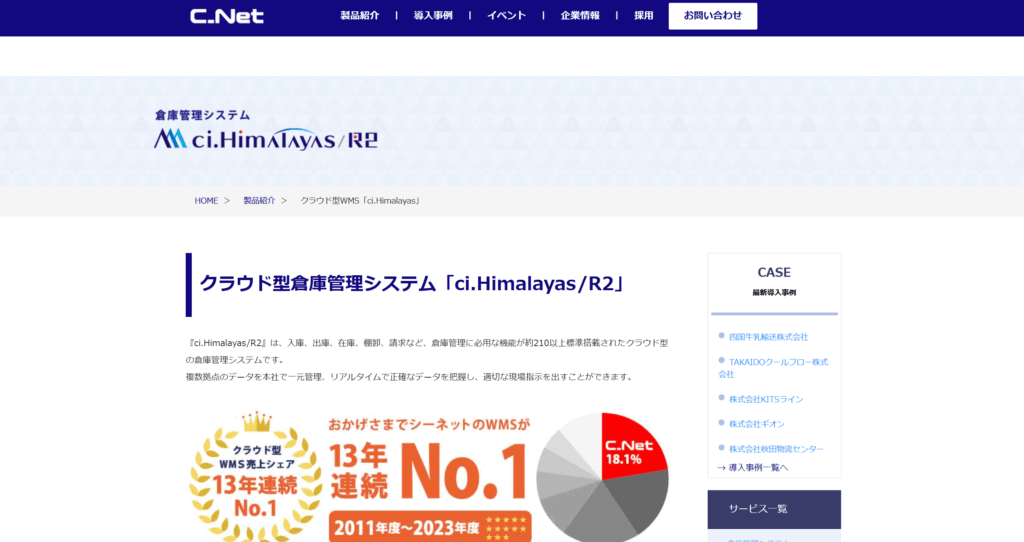The width and height of the screenshot is (1024, 542).
Task: Open case 四国牛乳輸送株式会社
Action: pyautogui.click(x=768, y=337)
